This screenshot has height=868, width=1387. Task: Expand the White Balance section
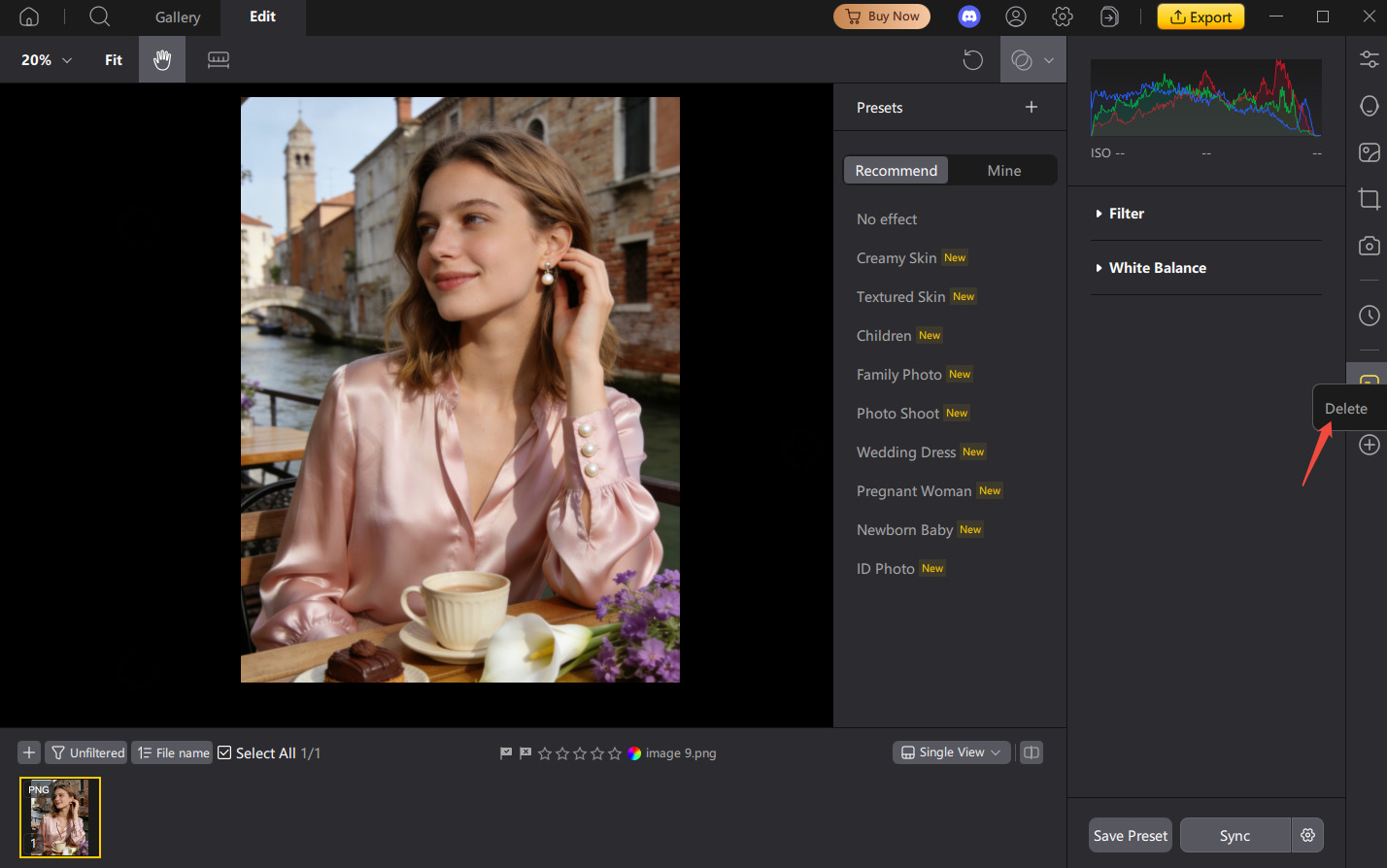point(1157,268)
